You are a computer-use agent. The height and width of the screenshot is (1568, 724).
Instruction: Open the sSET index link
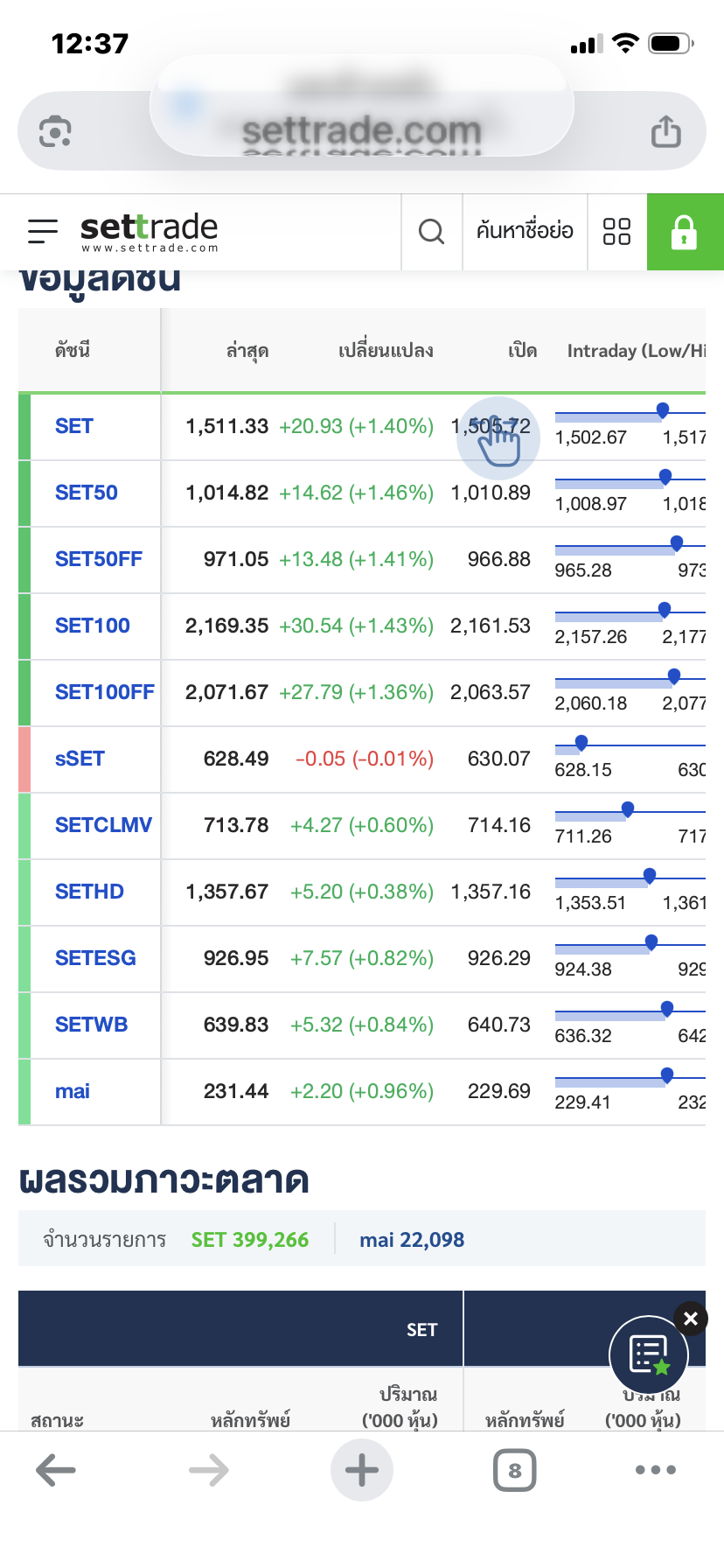[x=80, y=759]
